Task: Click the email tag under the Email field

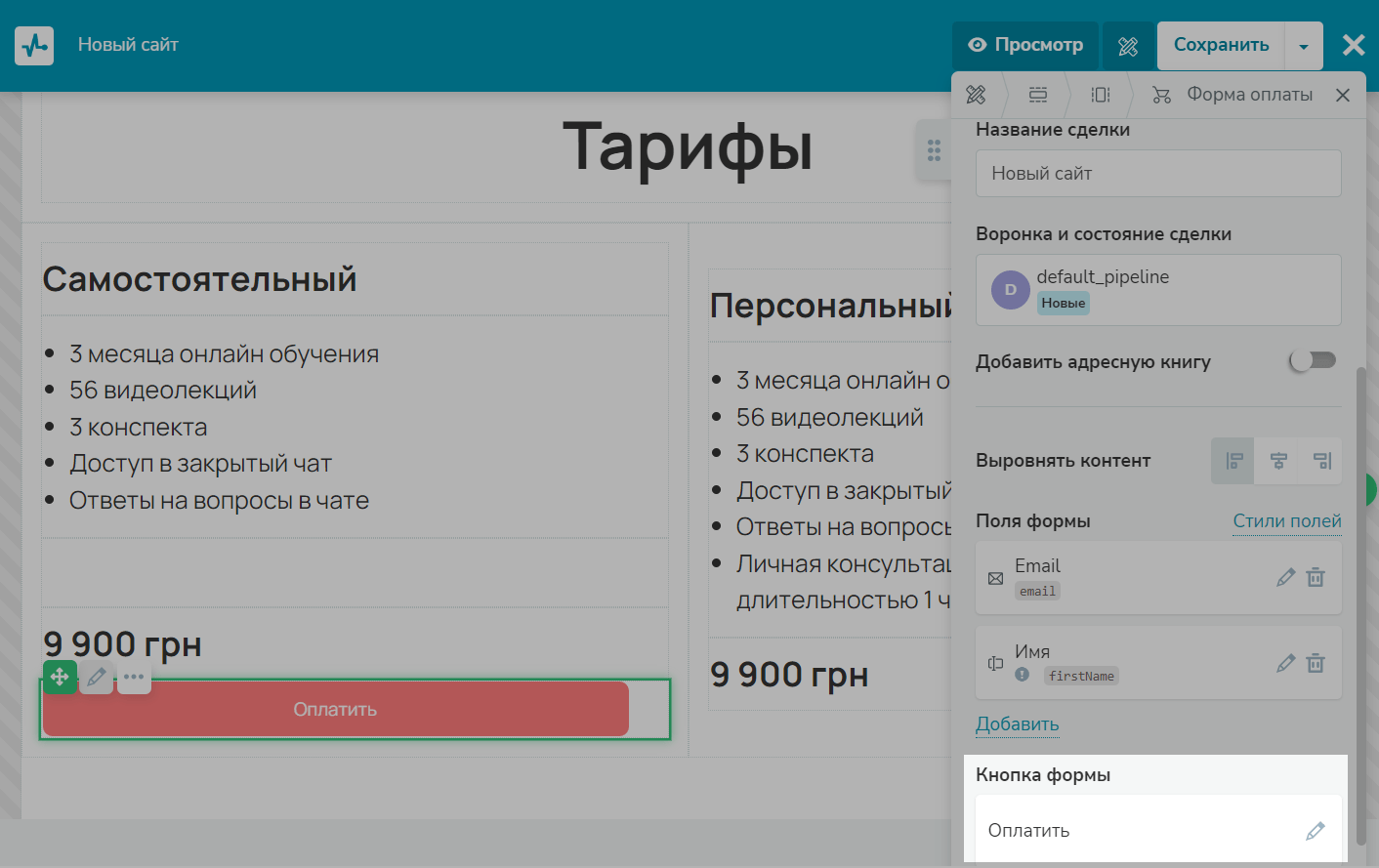Action: click(x=1037, y=592)
